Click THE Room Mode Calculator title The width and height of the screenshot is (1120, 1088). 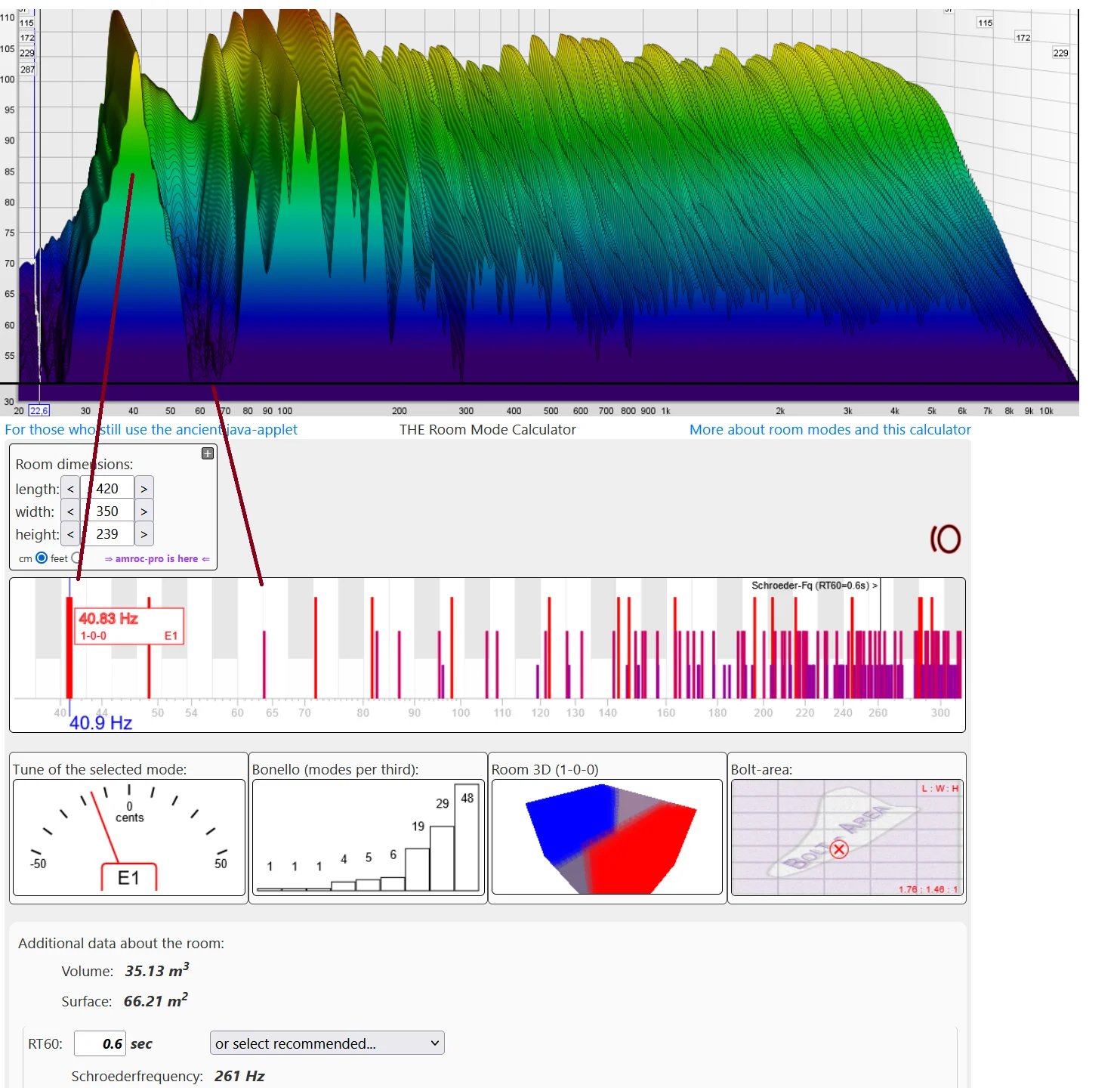(x=488, y=430)
